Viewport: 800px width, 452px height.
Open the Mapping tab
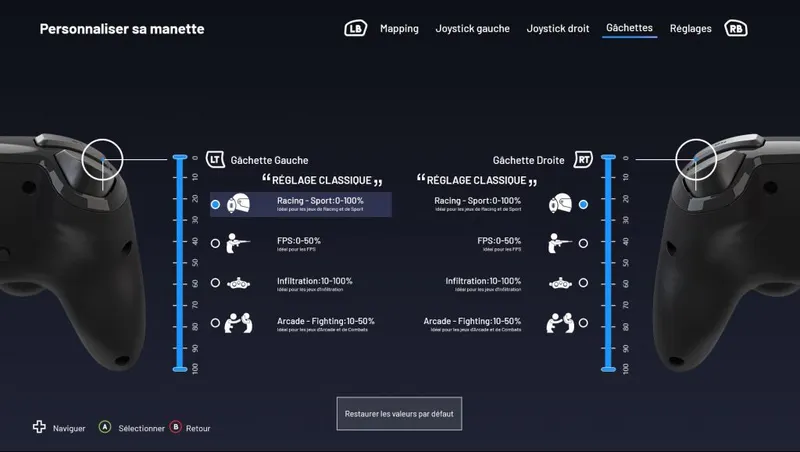(x=399, y=29)
